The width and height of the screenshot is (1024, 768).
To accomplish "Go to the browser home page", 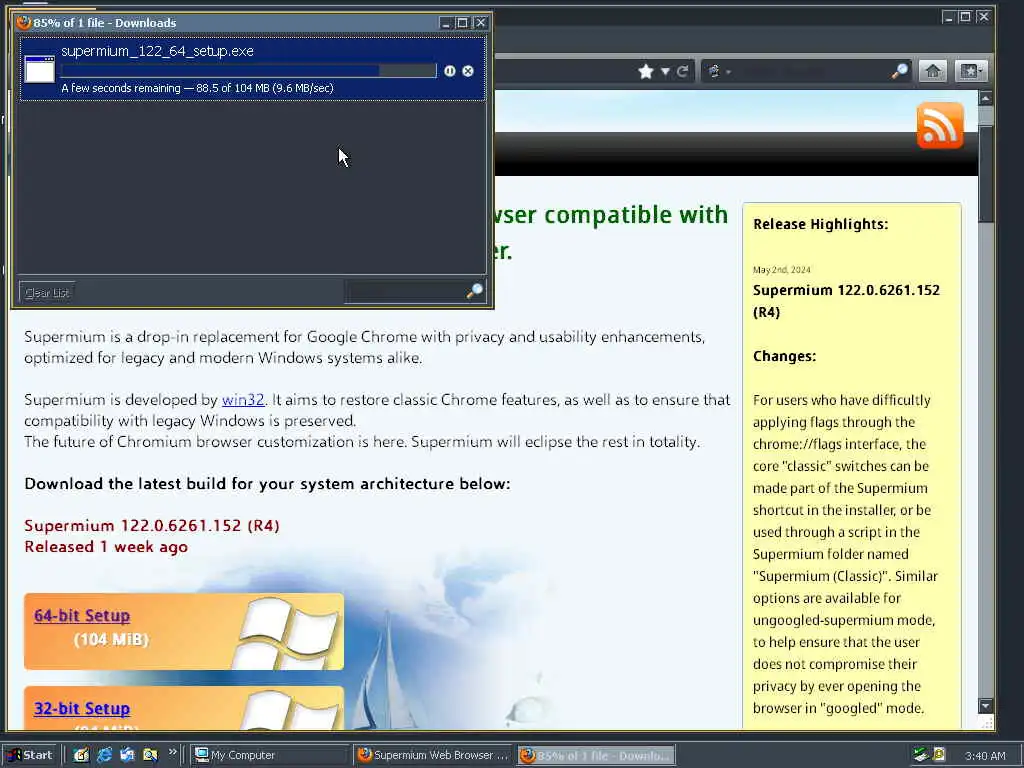I will (x=933, y=71).
